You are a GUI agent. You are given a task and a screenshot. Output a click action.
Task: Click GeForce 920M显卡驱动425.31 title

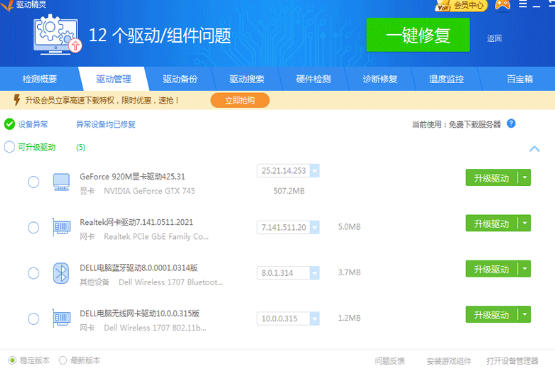[132, 177]
